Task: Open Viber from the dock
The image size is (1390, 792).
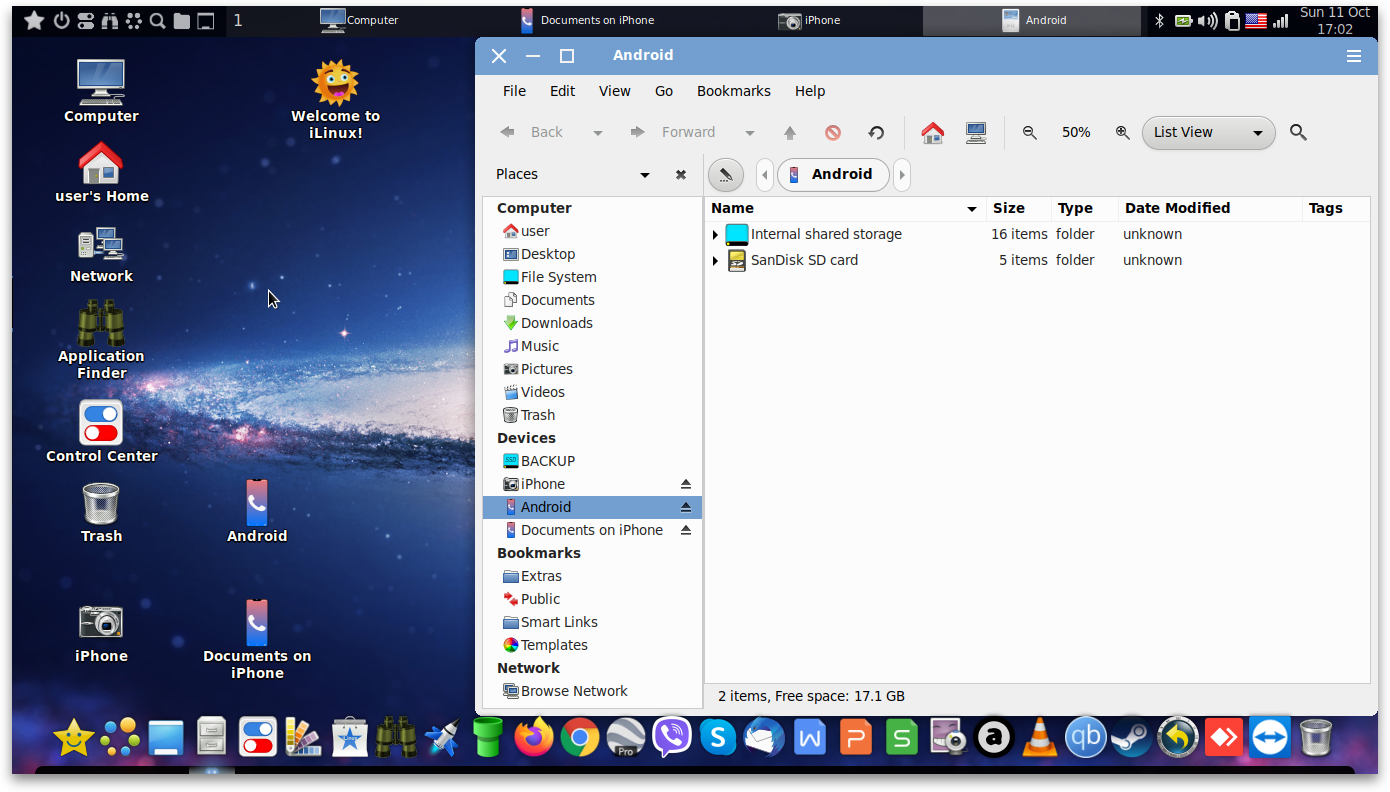Action: coord(672,738)
